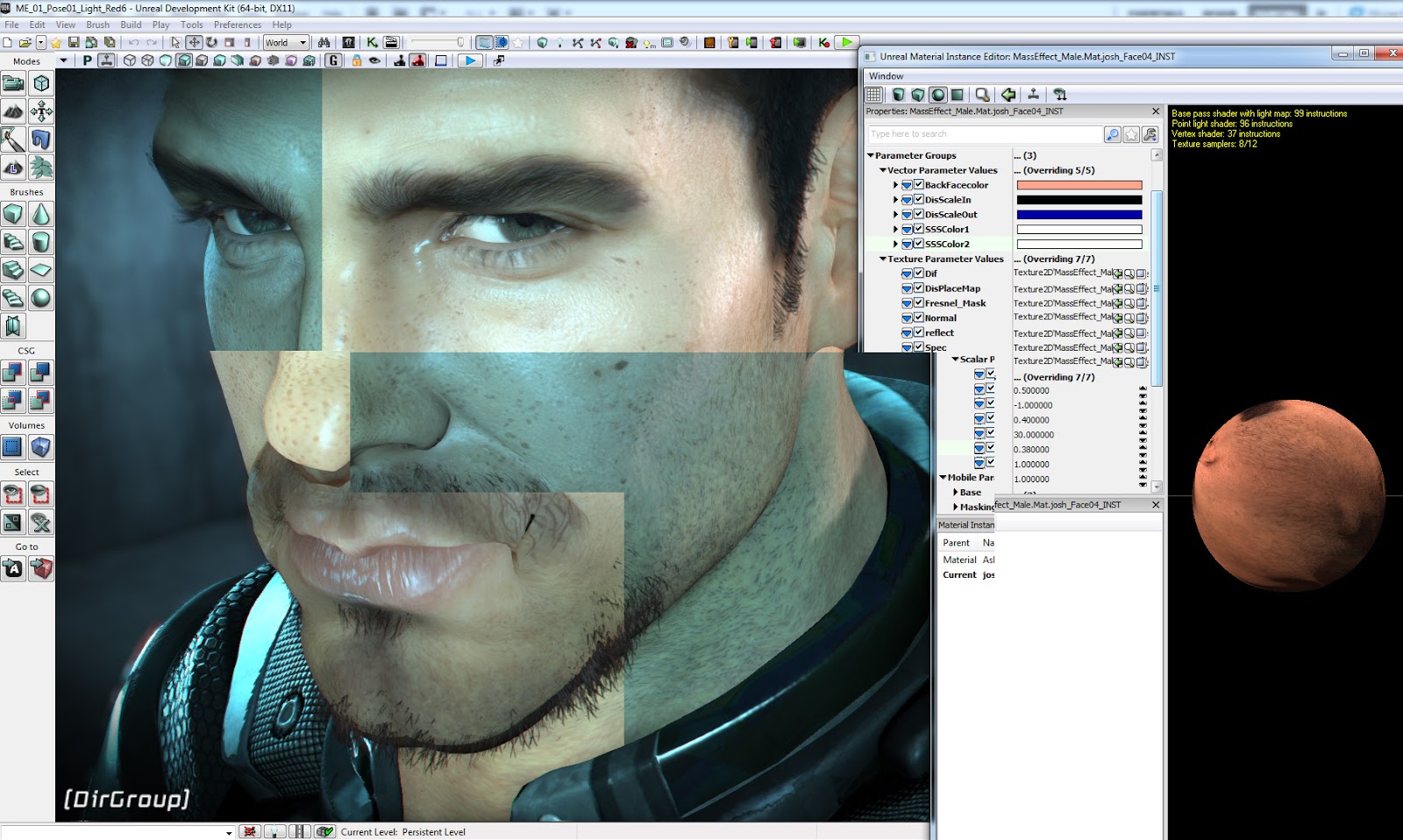Screen dimensions: 1403x840
Task: Open the Preferences menu
Action: tap(238, 25)
